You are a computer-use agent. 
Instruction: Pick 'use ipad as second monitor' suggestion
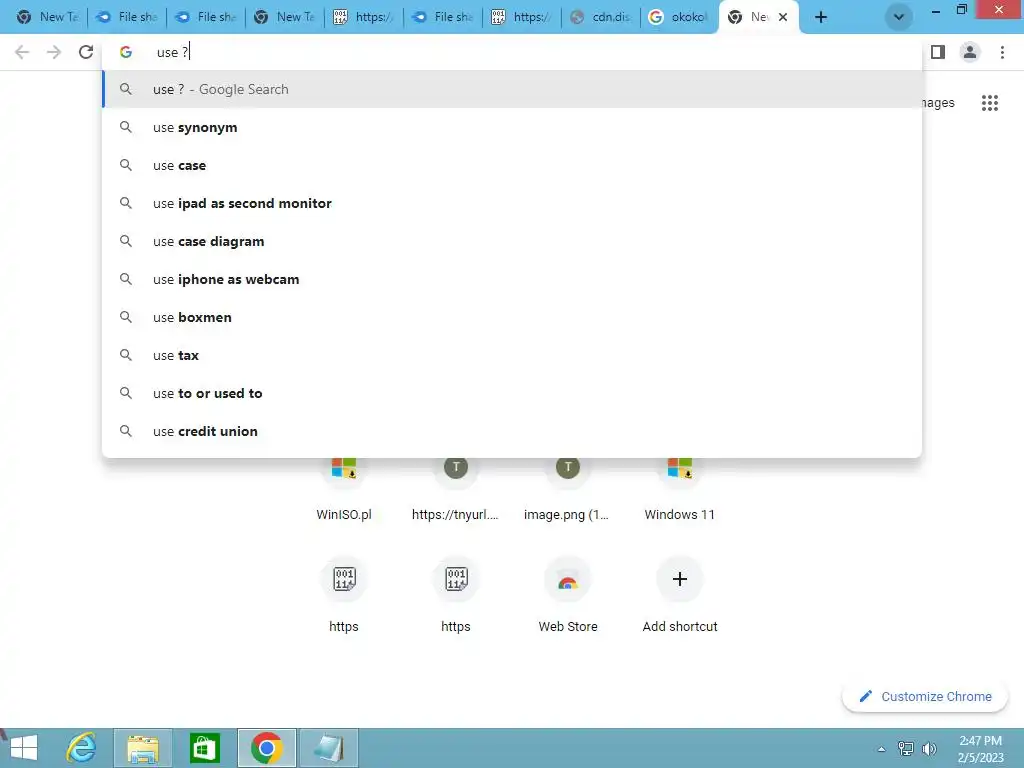click(x=512, y=203)
